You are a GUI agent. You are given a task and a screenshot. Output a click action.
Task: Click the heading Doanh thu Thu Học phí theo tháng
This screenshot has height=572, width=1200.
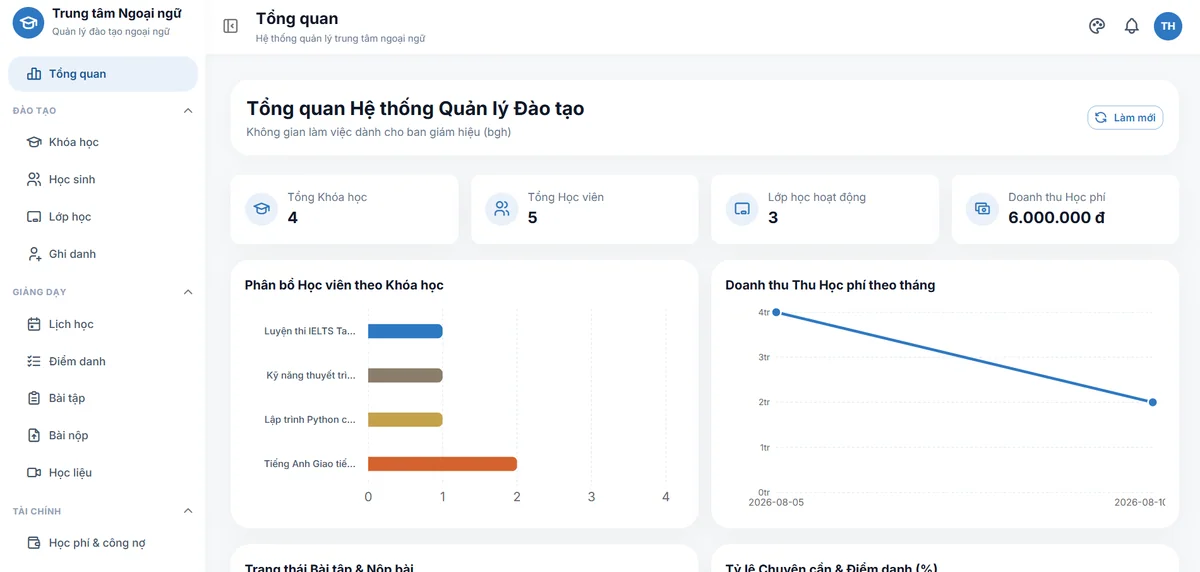[830, 285]
